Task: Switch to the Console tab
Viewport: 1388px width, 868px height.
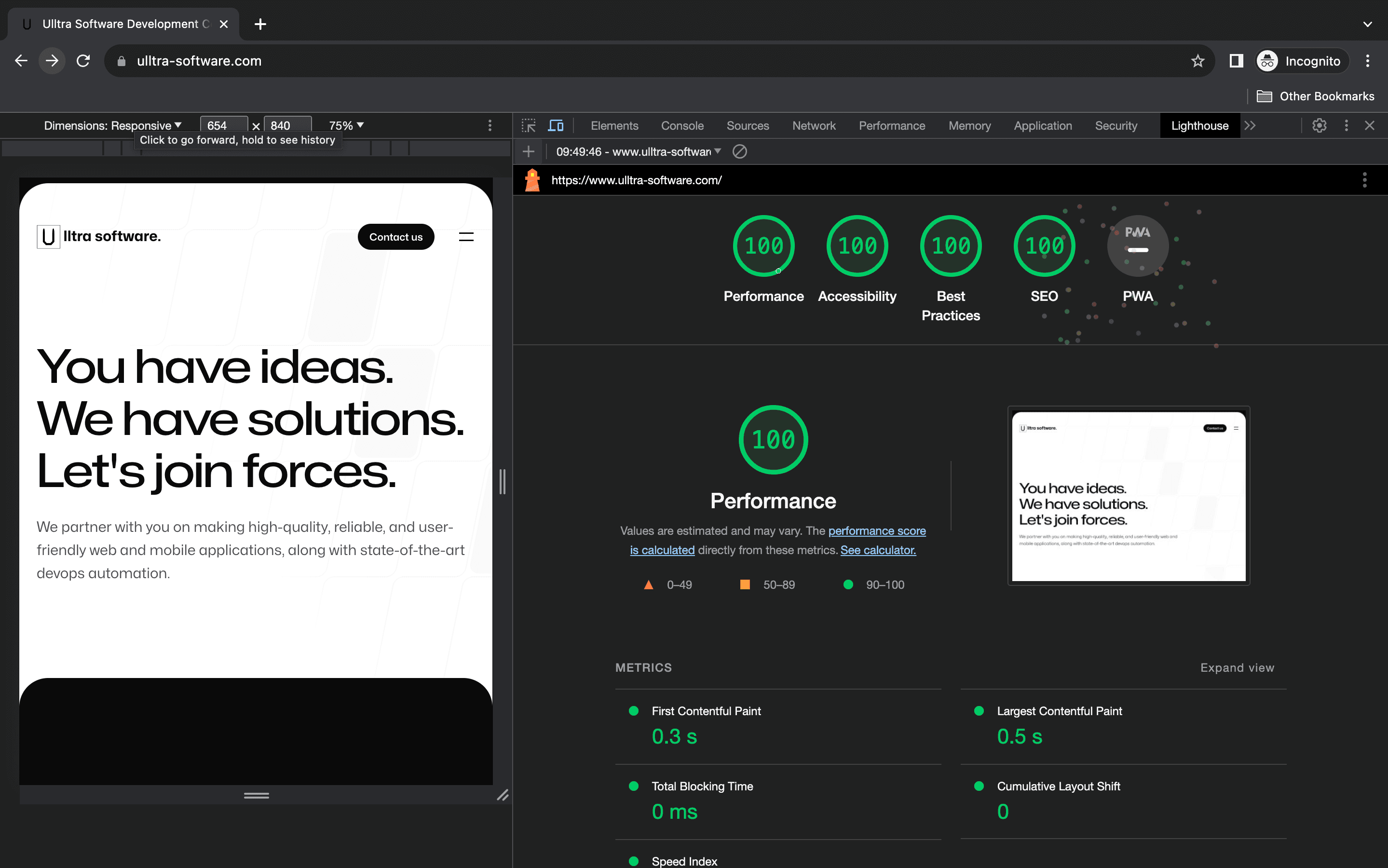Action: [x=682, y=126]
